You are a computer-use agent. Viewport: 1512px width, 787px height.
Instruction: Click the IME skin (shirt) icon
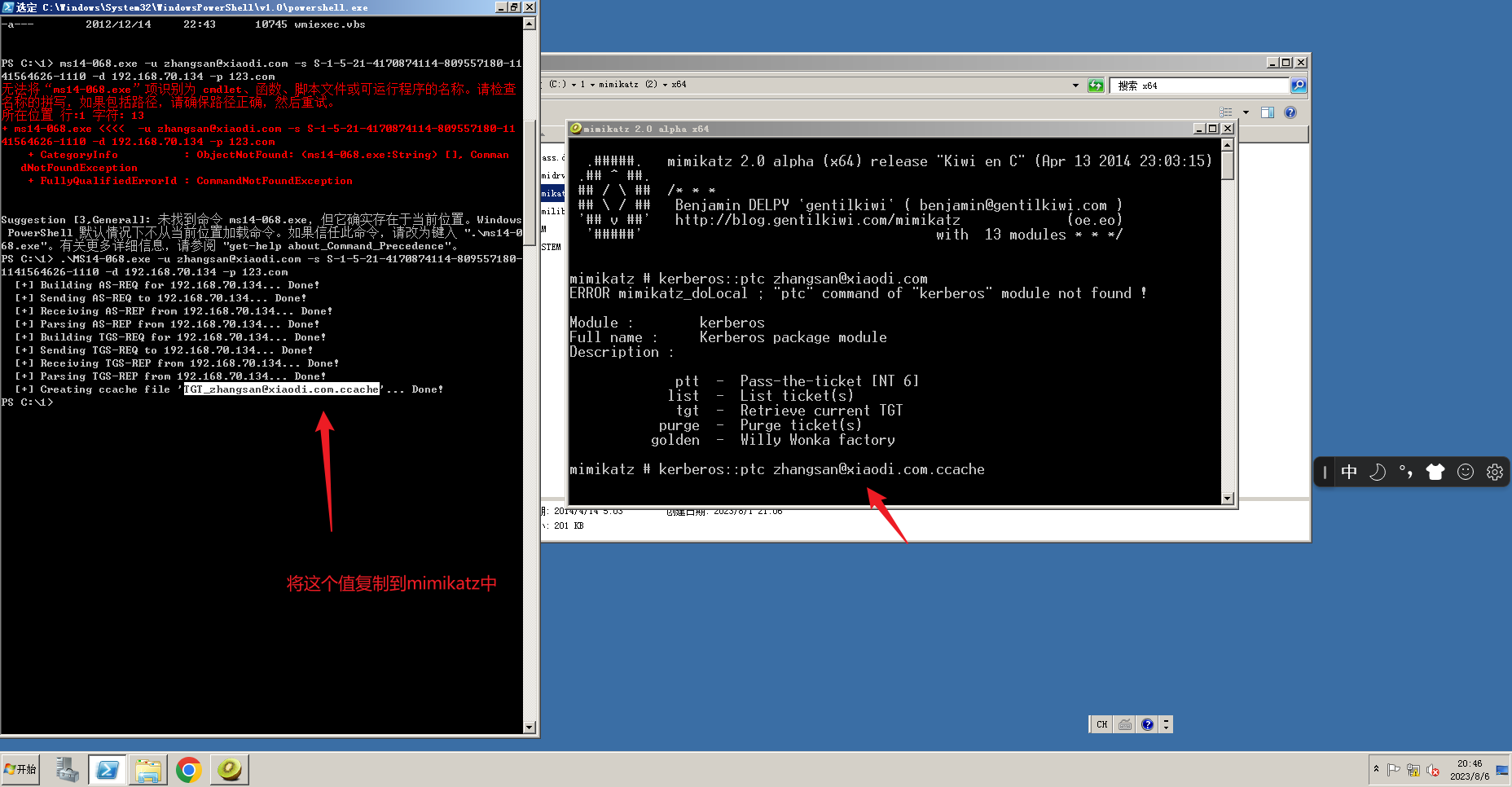[x=1435, y=472]
